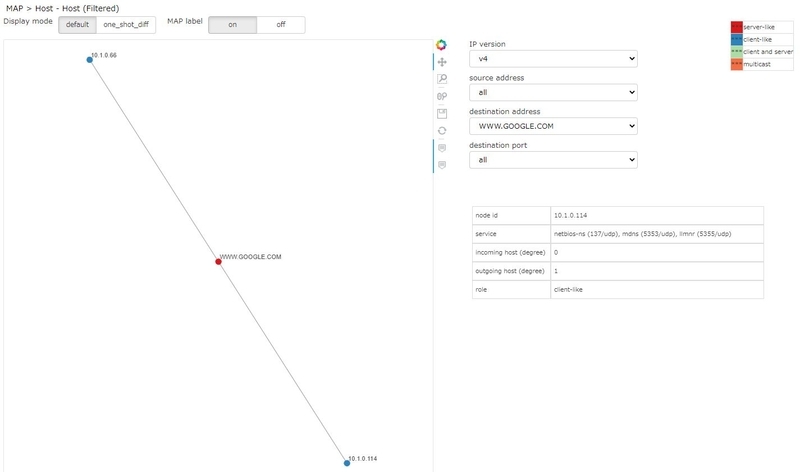Click the 'Display mode' label
This screenshot has width=800, height=472.
click(x=28, y=21)
